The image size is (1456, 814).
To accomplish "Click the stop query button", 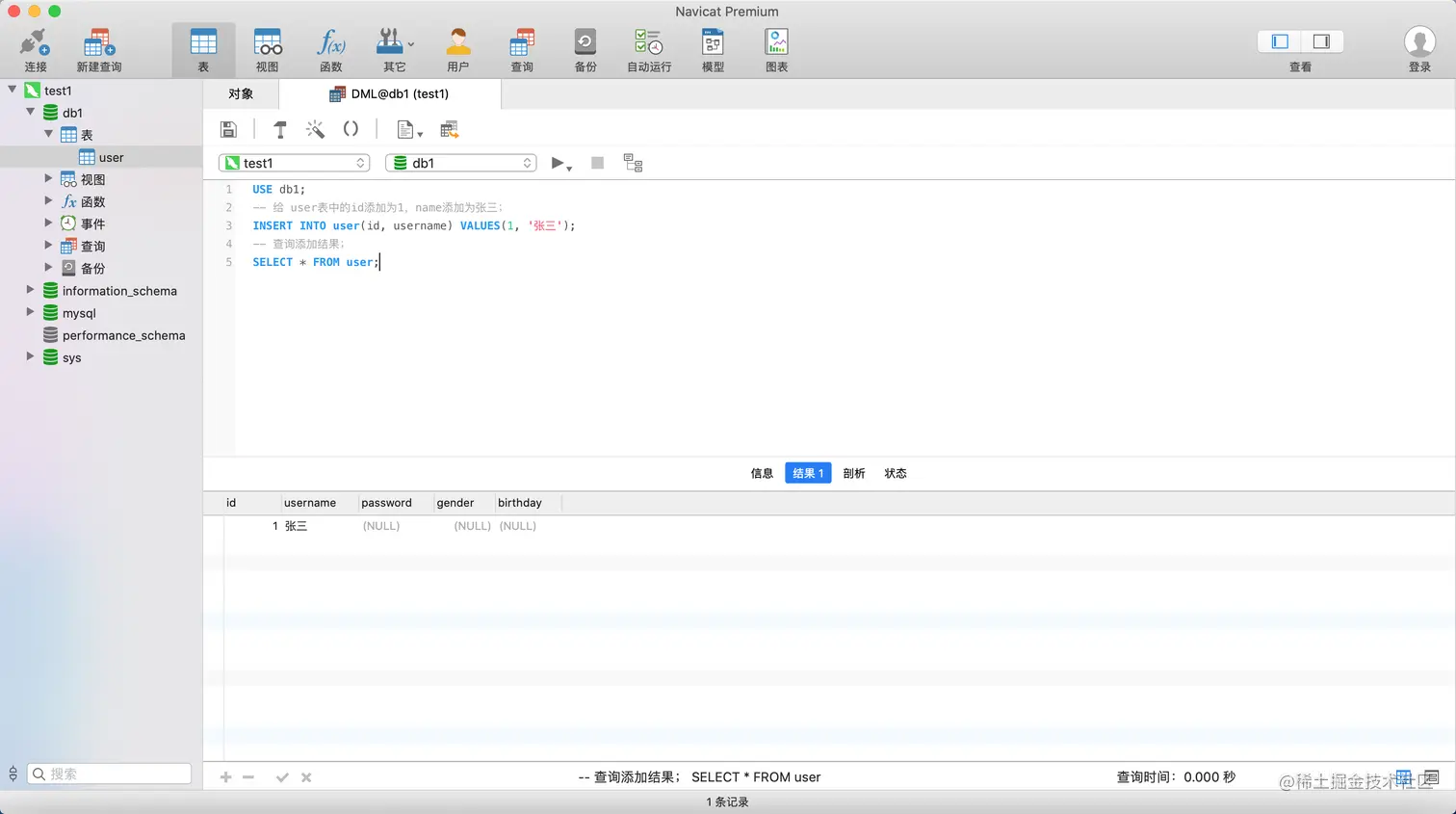I will [597, 163].
